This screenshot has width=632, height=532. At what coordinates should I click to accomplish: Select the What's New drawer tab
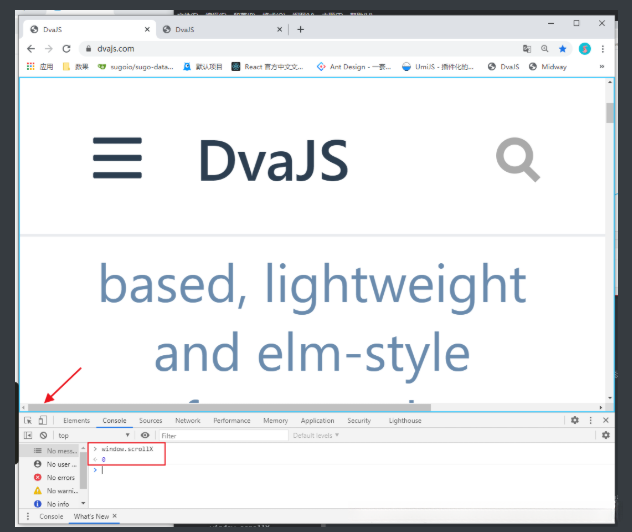tap(91, 516)
